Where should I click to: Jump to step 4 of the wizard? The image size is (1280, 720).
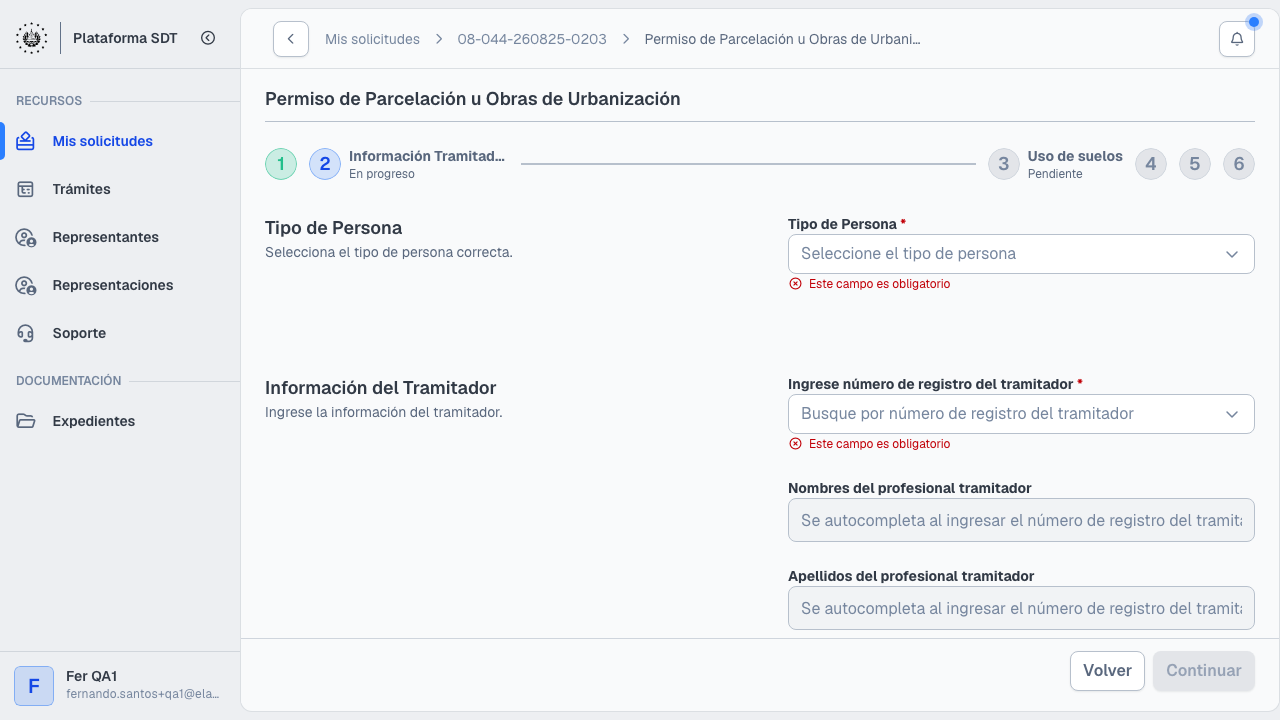pos(1151,164)
